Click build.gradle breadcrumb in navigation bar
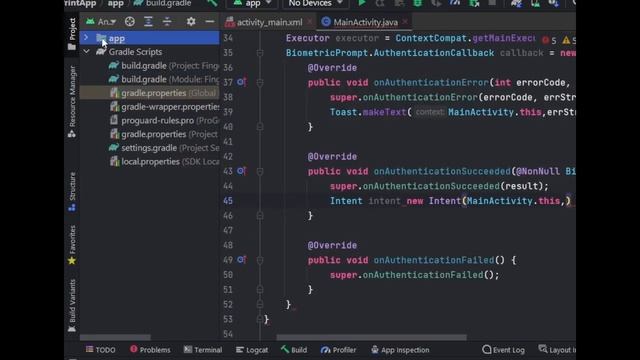The height and width of the screenshot is (360, 640). [x=162, y=3]
